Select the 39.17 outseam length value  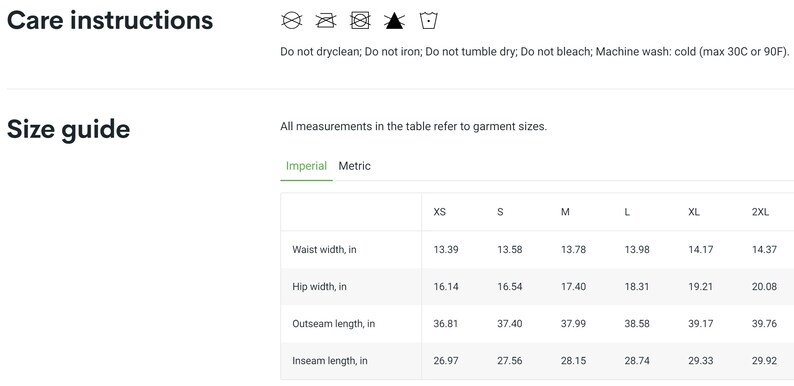tap(700, 324)
